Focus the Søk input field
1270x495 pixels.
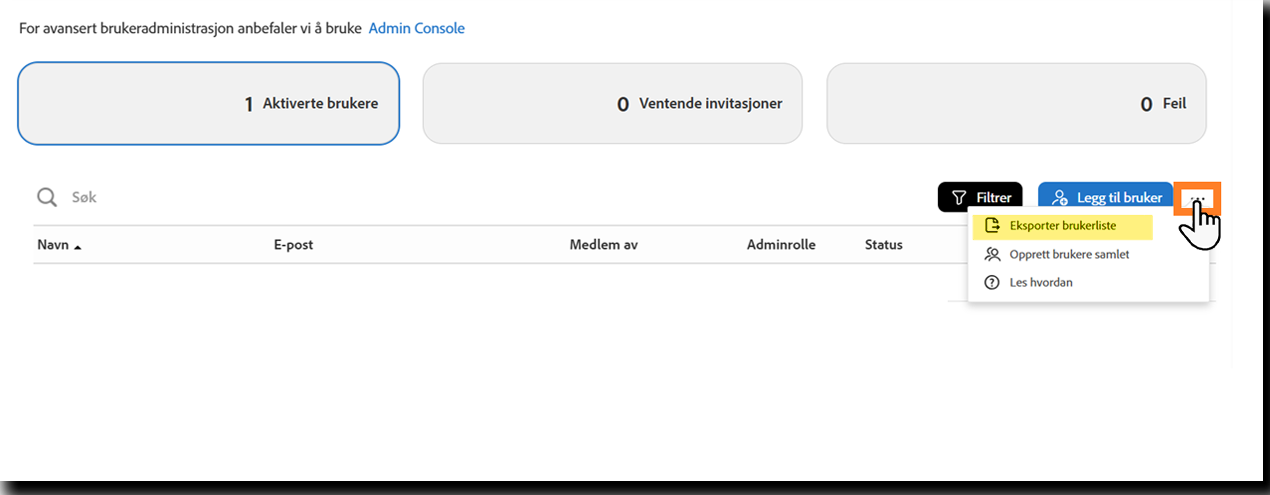[x=300, y=198]
